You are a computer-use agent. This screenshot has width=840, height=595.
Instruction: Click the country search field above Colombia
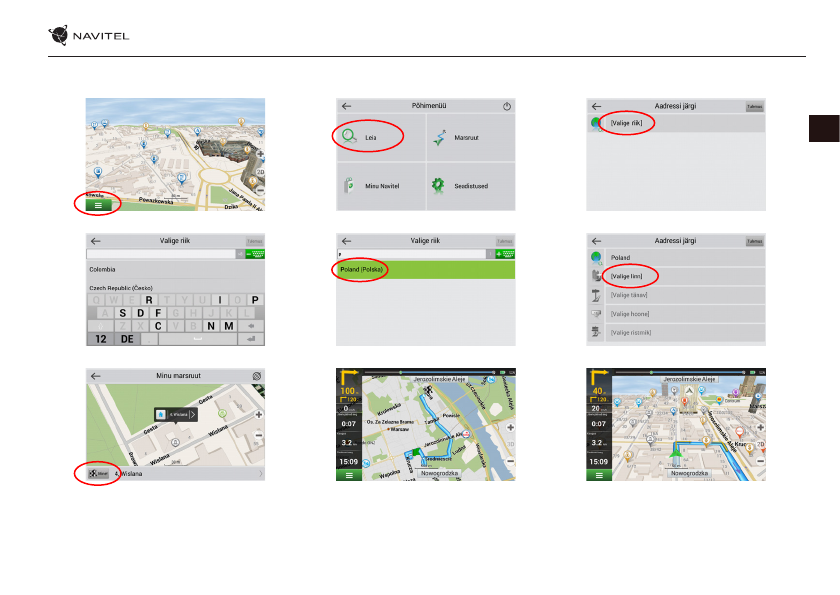coord(165,254)
